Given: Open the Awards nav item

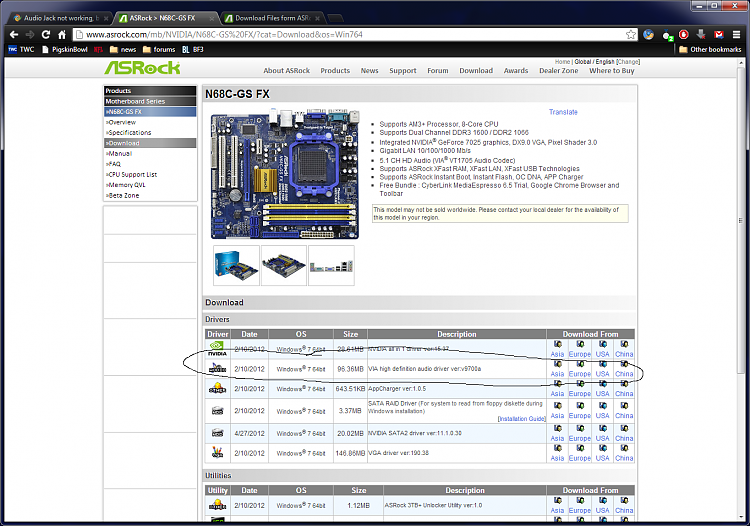Looking at the screenshot, I should (516, 70).
